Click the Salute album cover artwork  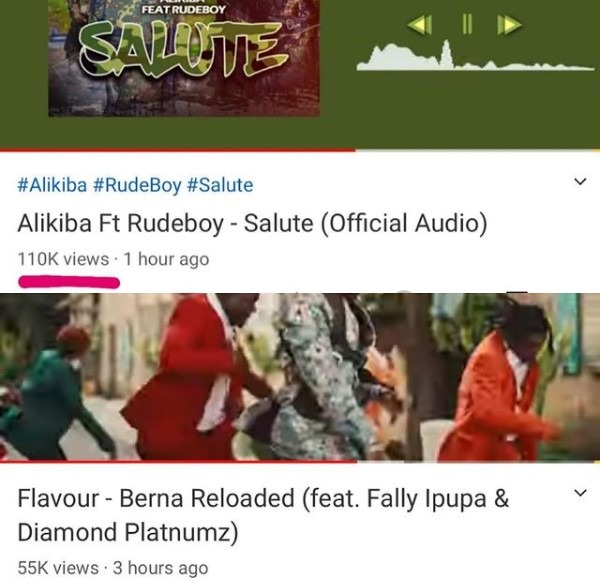[184, 58]
